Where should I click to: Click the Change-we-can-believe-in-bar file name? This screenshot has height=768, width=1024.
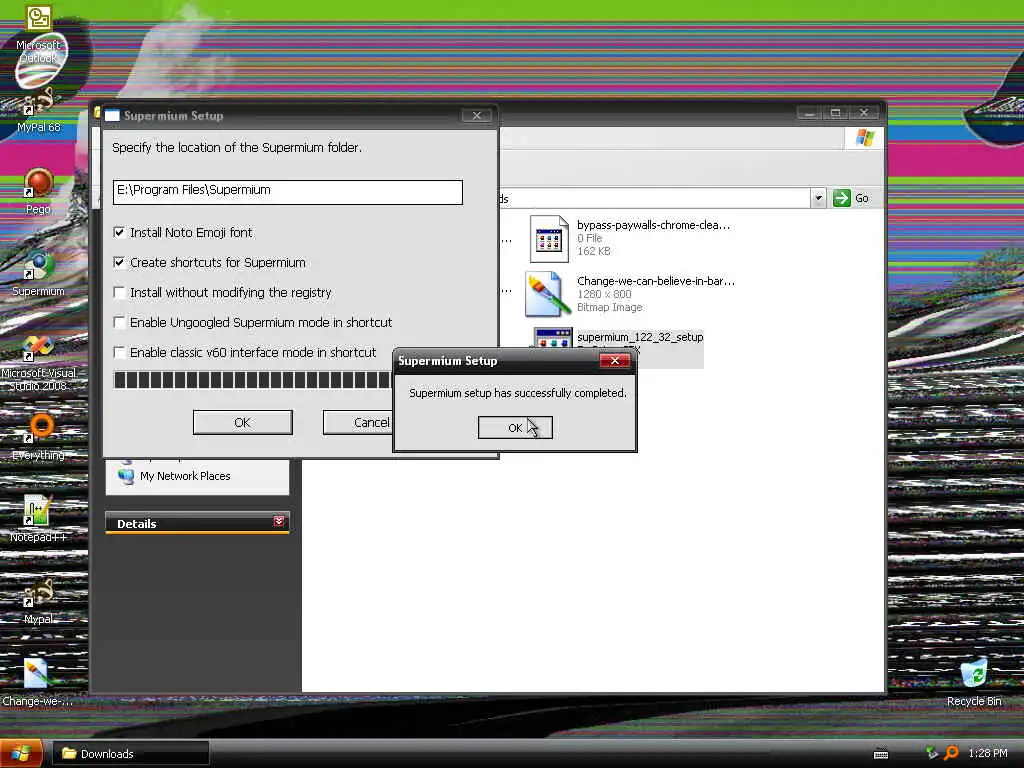tap(656, 281)
